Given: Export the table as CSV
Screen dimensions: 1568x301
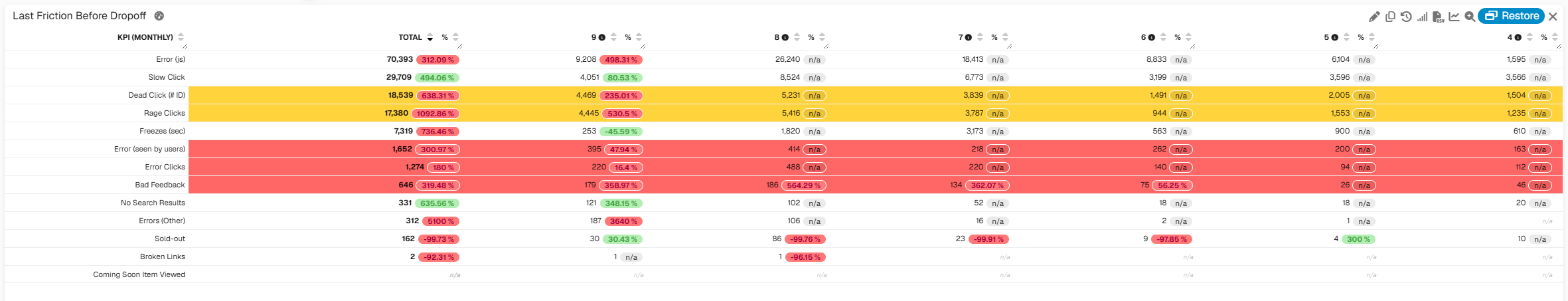Looking at the screenshot, I should [x=1438, y=17].
